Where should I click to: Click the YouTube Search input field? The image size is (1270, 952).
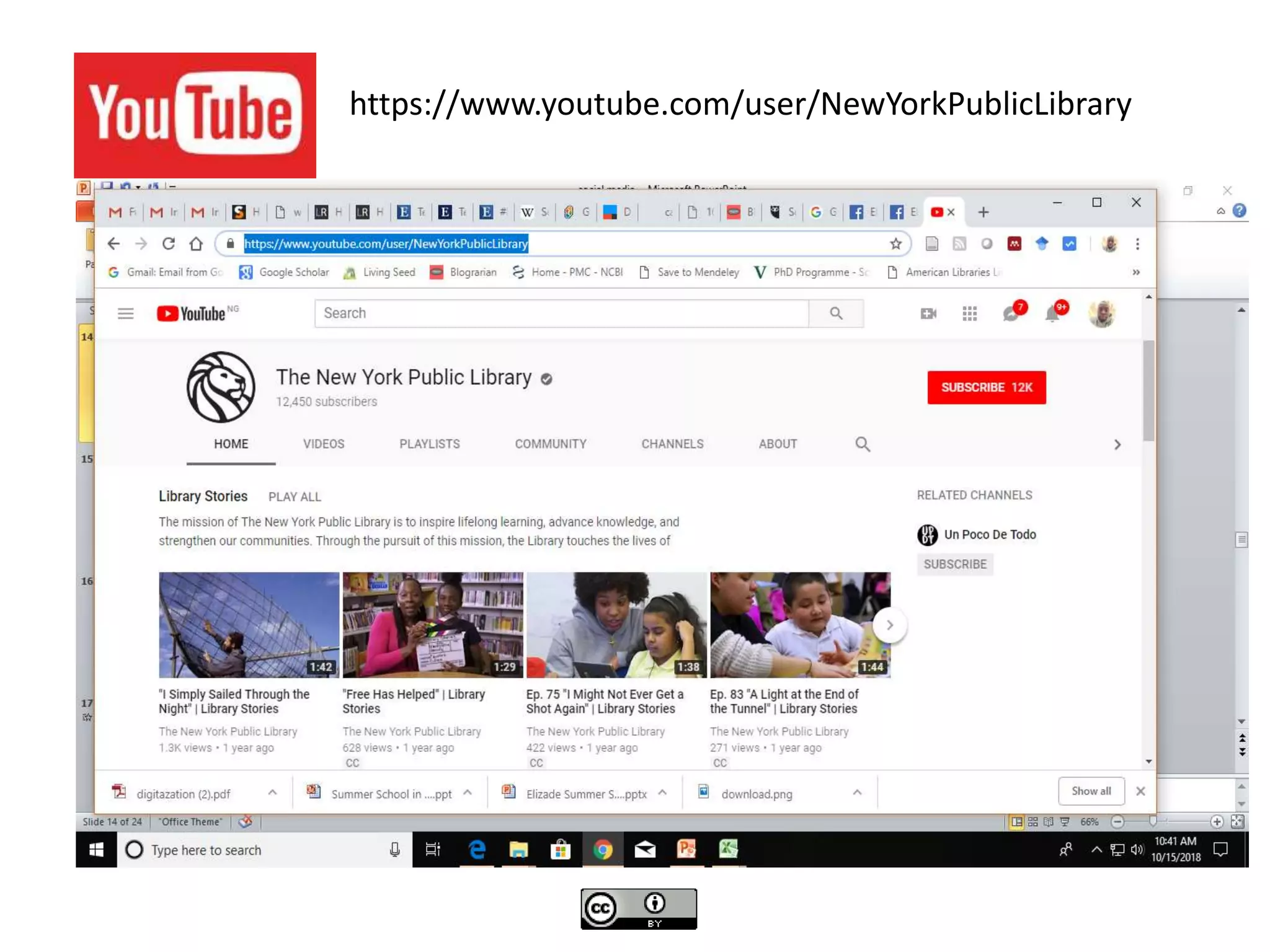tap(562, 314)
